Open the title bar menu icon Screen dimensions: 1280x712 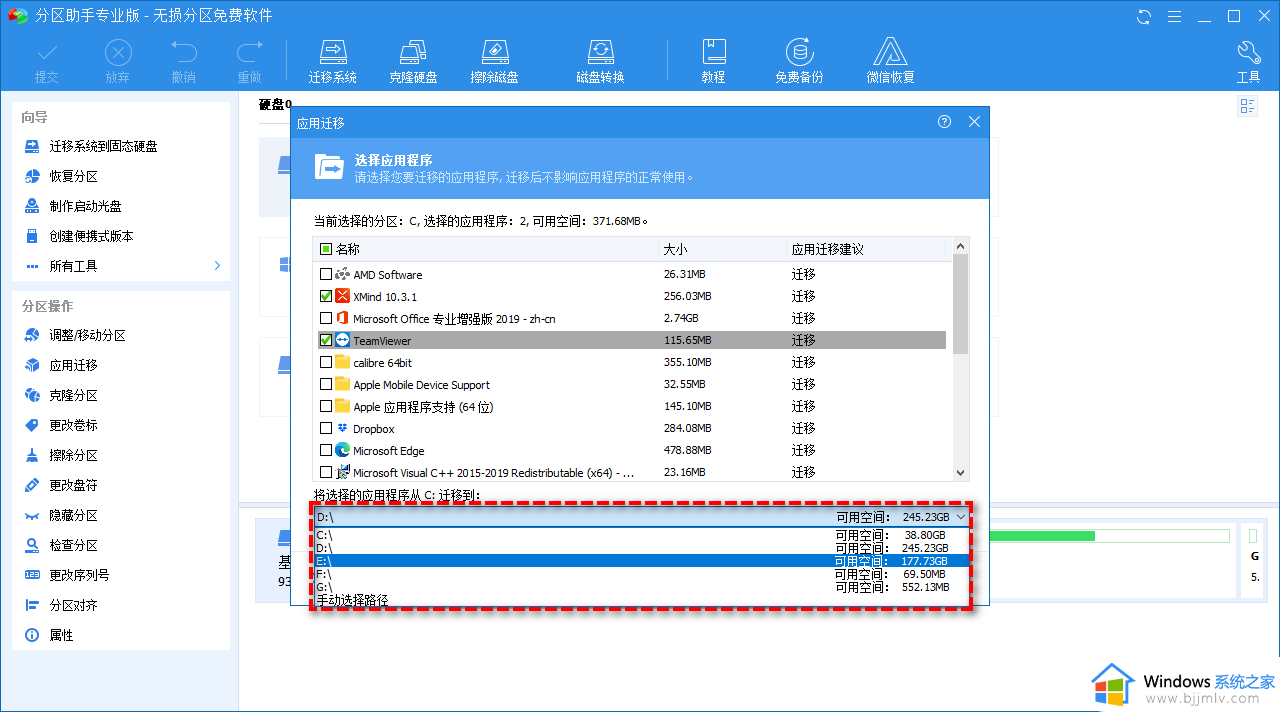click(x=1174, y=16)
